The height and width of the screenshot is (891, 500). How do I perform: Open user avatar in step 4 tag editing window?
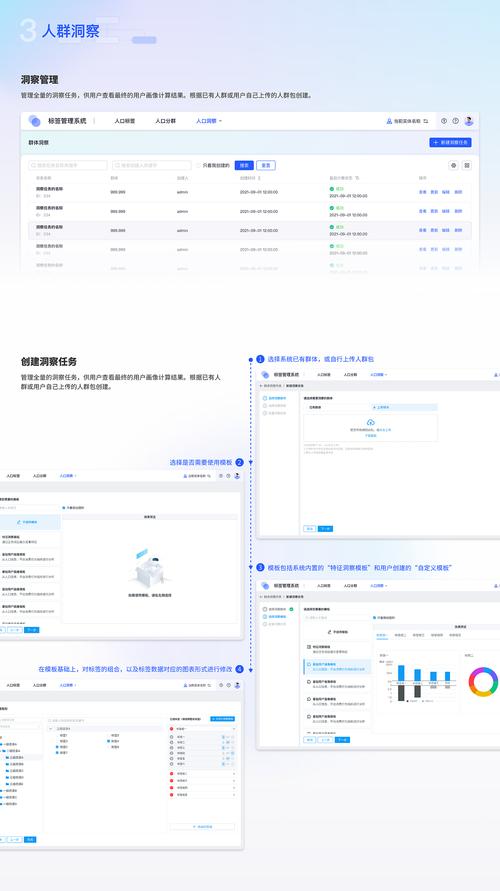click(x=237, y=685)
